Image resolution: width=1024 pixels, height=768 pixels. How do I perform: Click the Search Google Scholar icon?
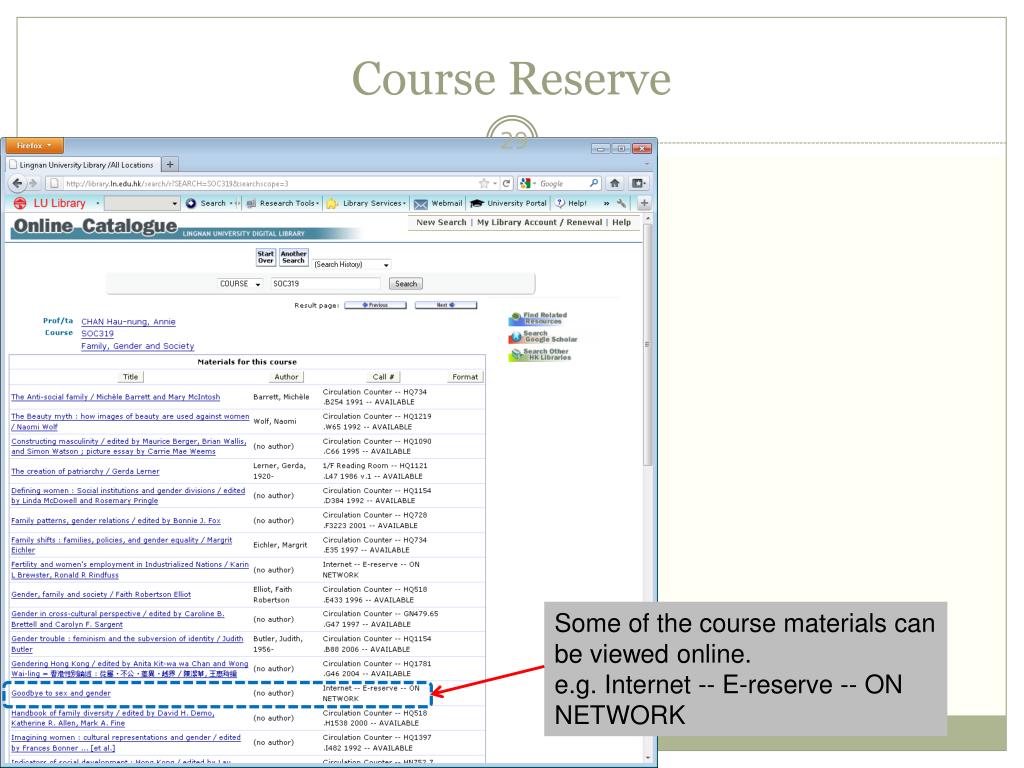[x=543, y=337]
